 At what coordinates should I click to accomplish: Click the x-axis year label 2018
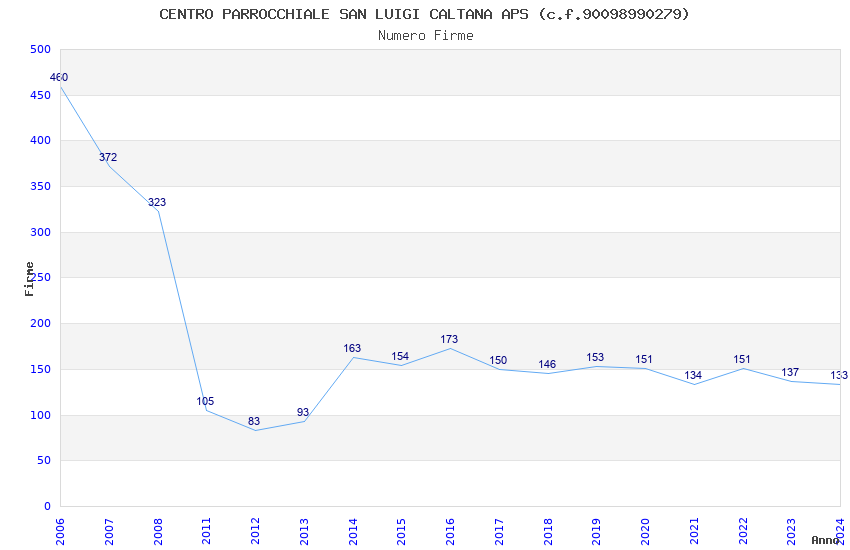(x=548, y=531)
